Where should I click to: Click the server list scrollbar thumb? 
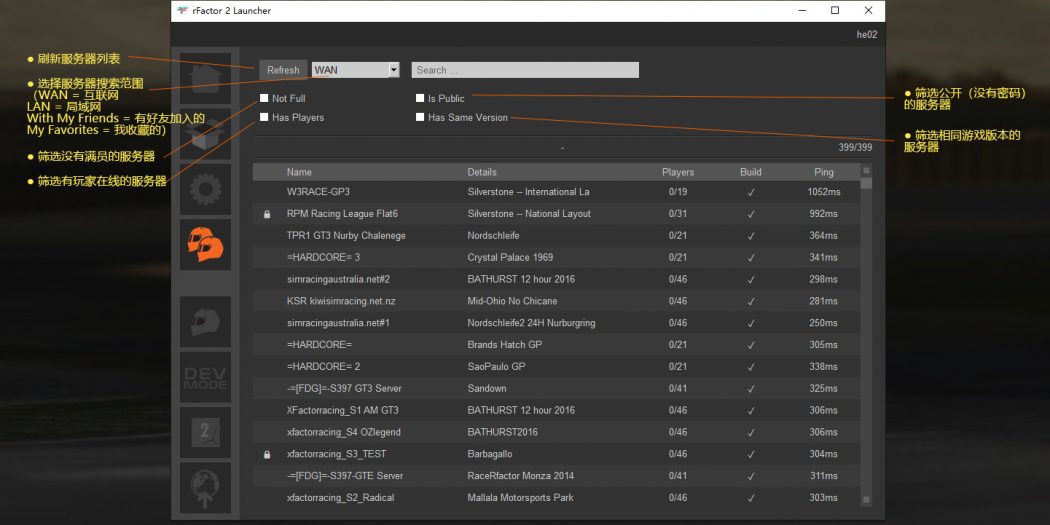(866, 183)
